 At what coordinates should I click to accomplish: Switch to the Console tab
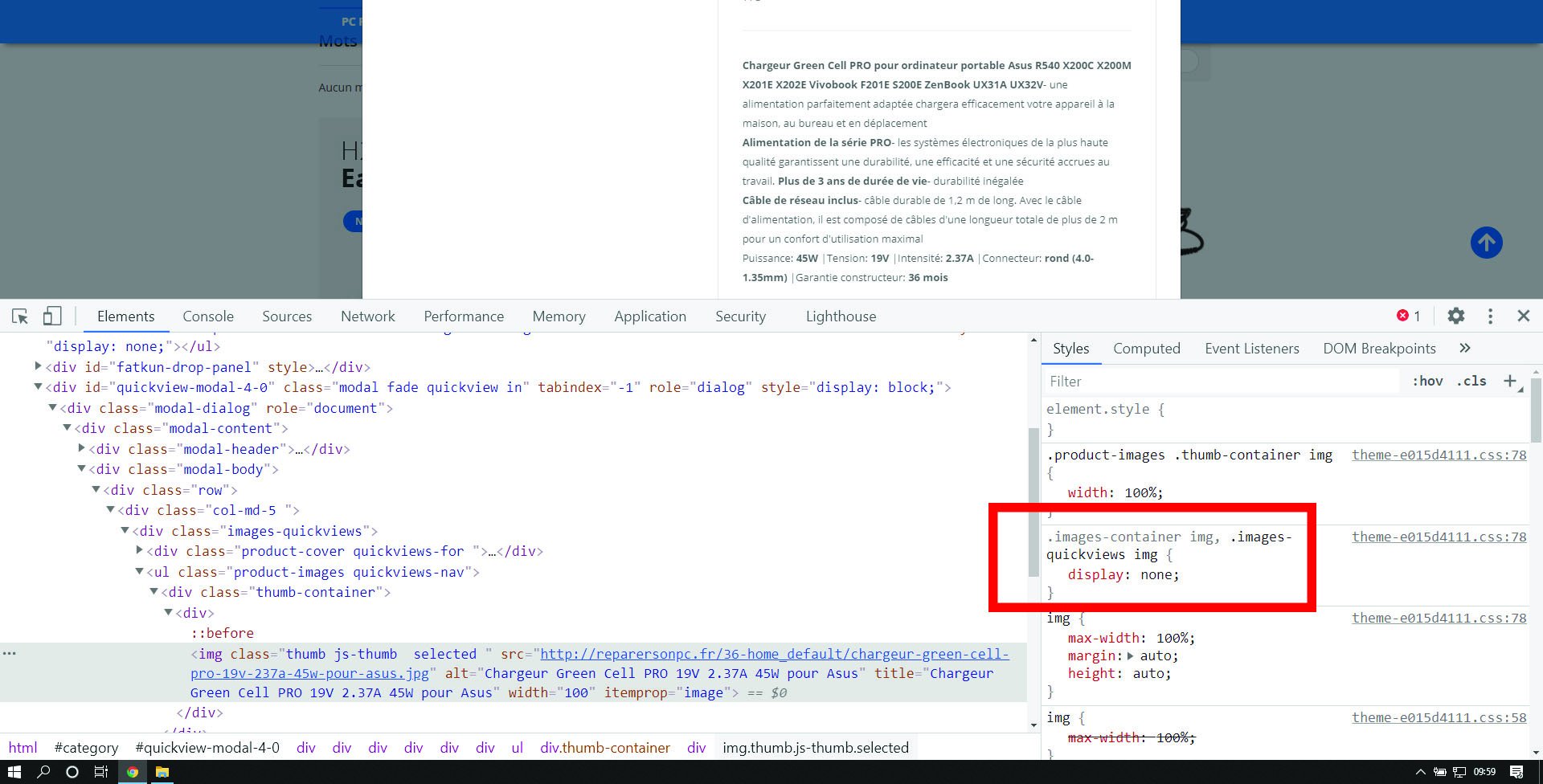pos(208,316)
